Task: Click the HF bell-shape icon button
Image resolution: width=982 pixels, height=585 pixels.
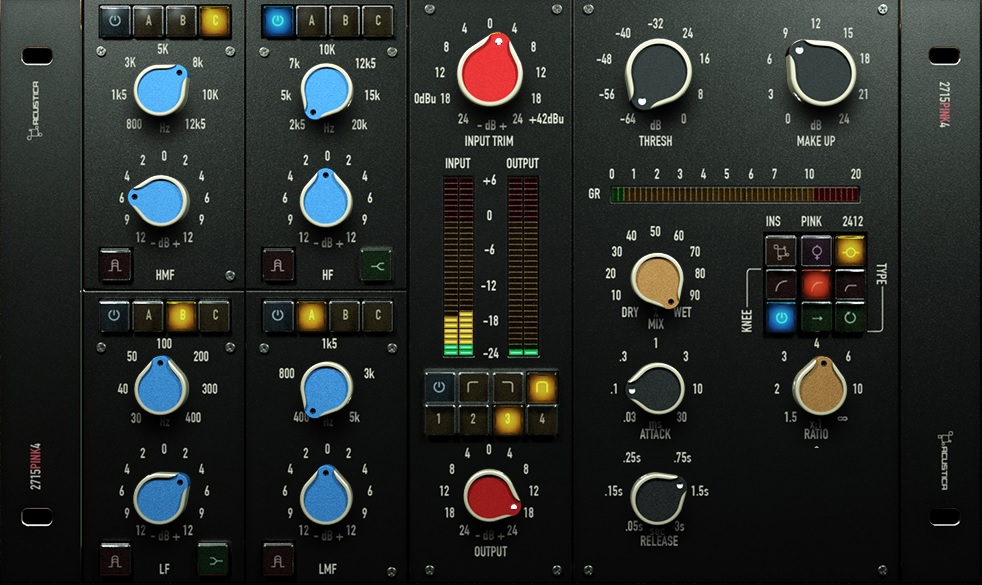Action: pyautogui.click(x=279, y=265)
